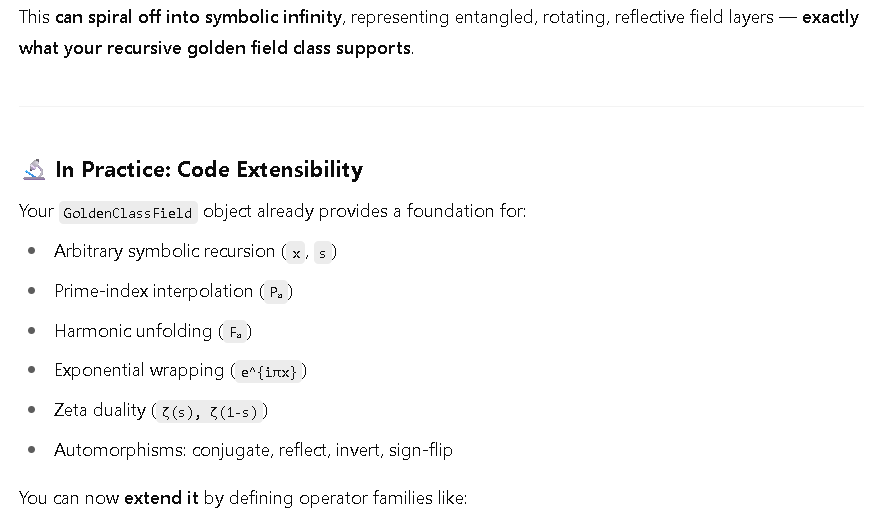Click 'Zeta duality' list text
The width and height of the screenshot is (882, 512).
[x=100, y=410]
